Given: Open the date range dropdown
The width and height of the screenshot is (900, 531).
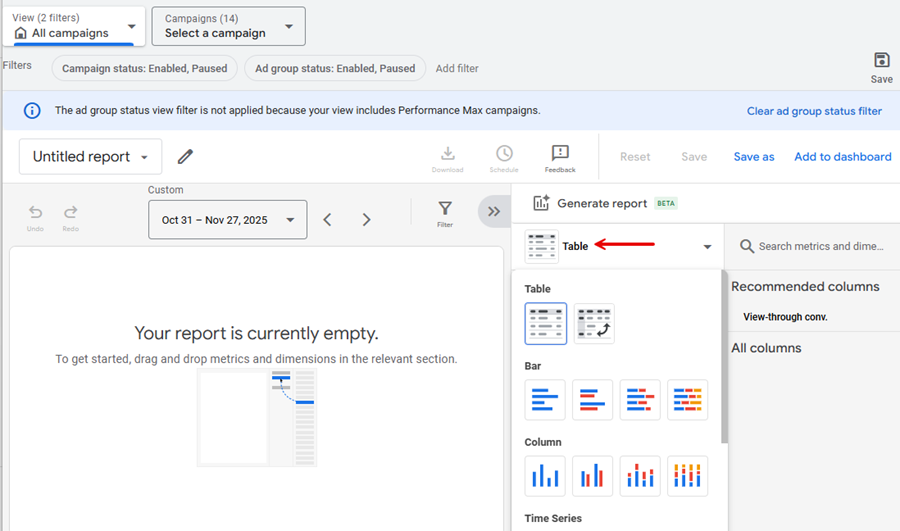Looking at the screenshot, I should click(x=227, y=220).
